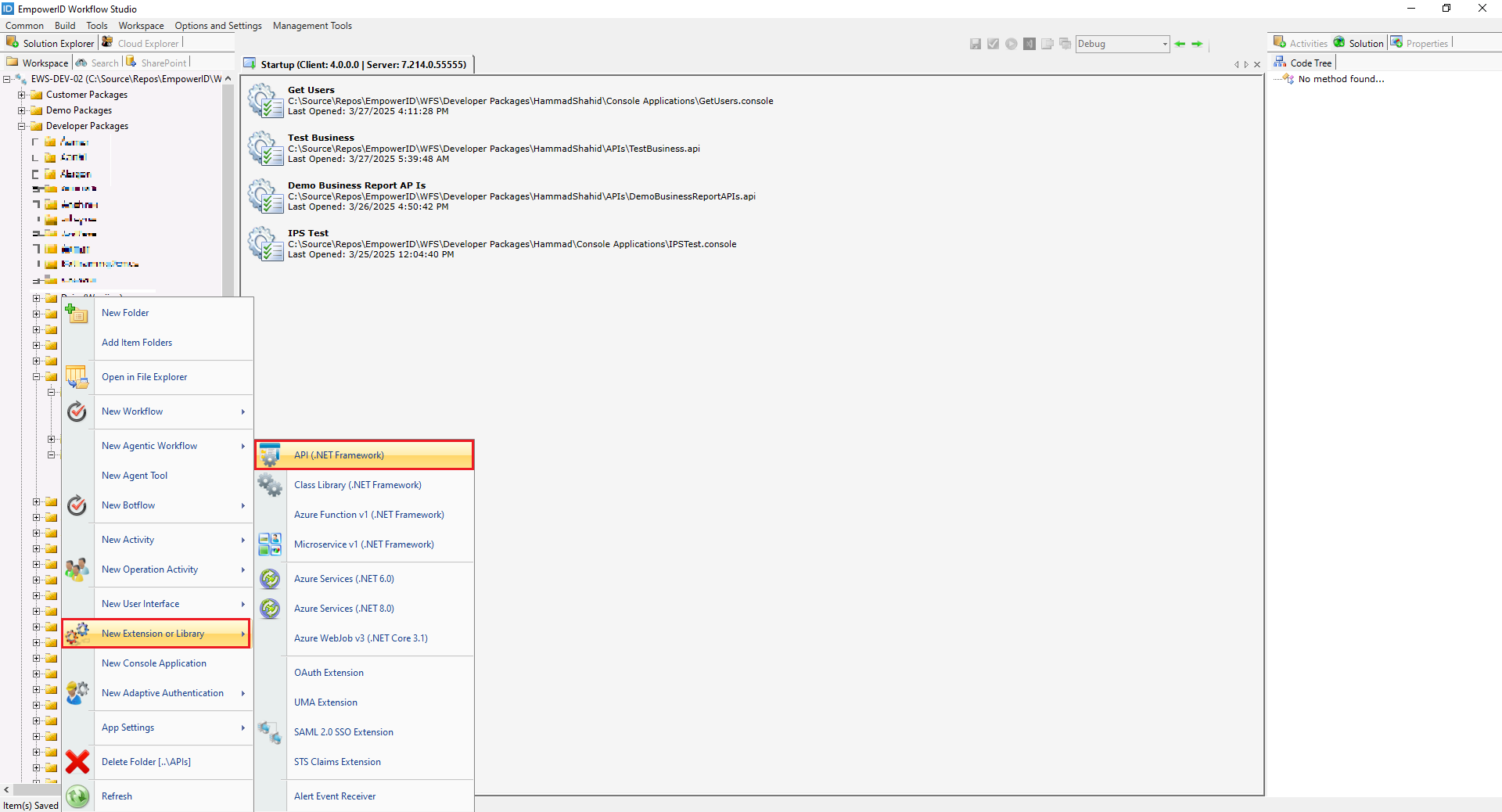
Task: Choose New Console Application
Action: click(154, 663)
